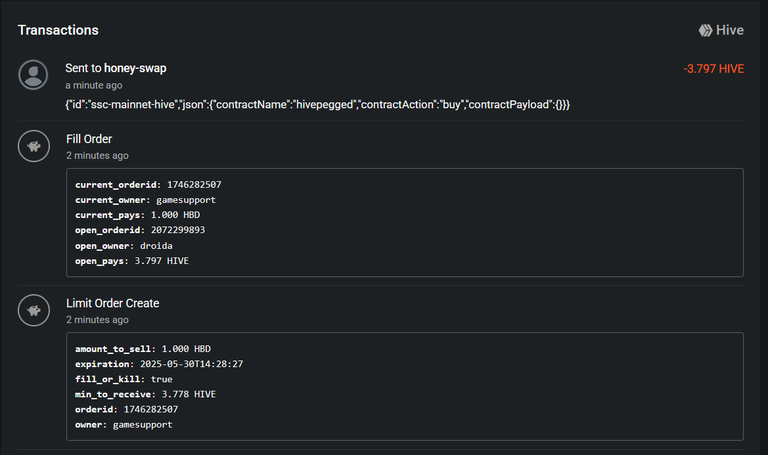Image resolution: width=768 pixels, height=455 pixels.
Task: Click the Hive logo icon at top right
Action: pyautogui.click(x=705, y=30)
